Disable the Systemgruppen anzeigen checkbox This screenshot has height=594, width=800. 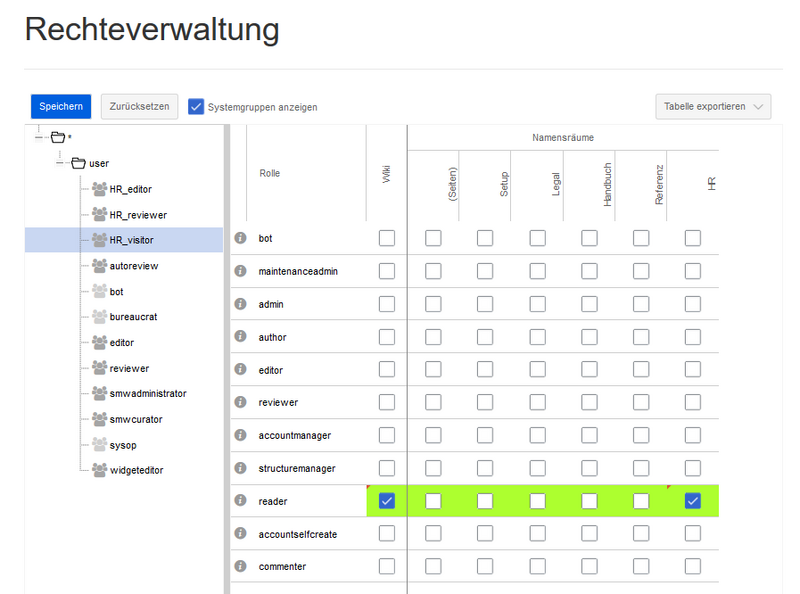pyautogui.click(x=196, y=106)
